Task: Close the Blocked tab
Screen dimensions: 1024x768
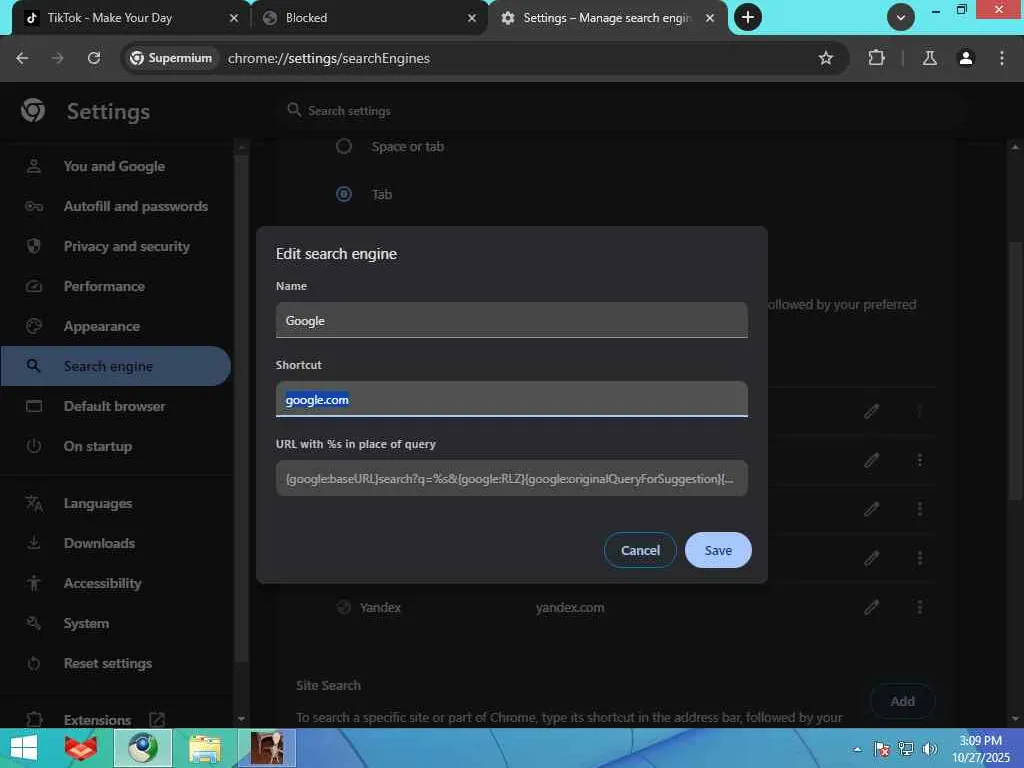Action: (x=472, y=18)
